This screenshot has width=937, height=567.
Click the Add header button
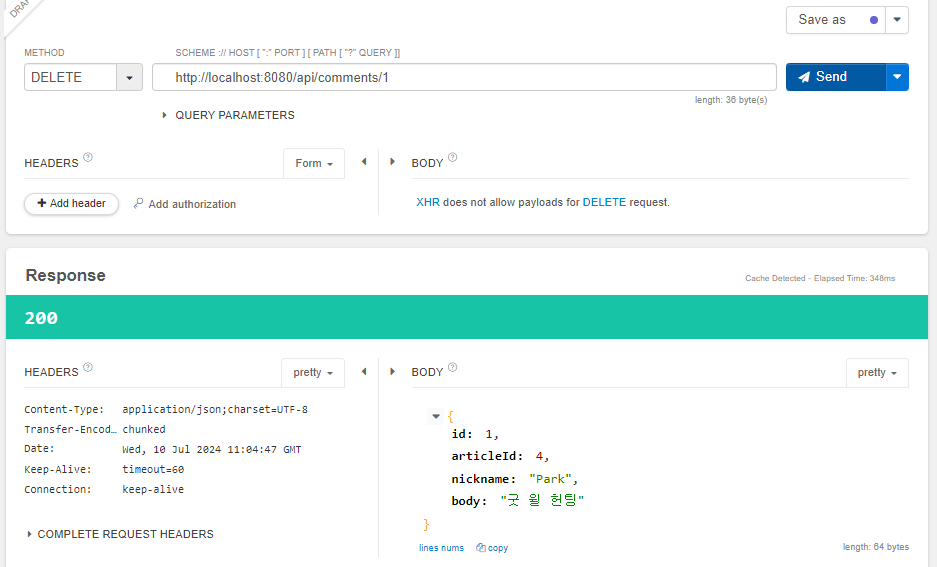72,203
